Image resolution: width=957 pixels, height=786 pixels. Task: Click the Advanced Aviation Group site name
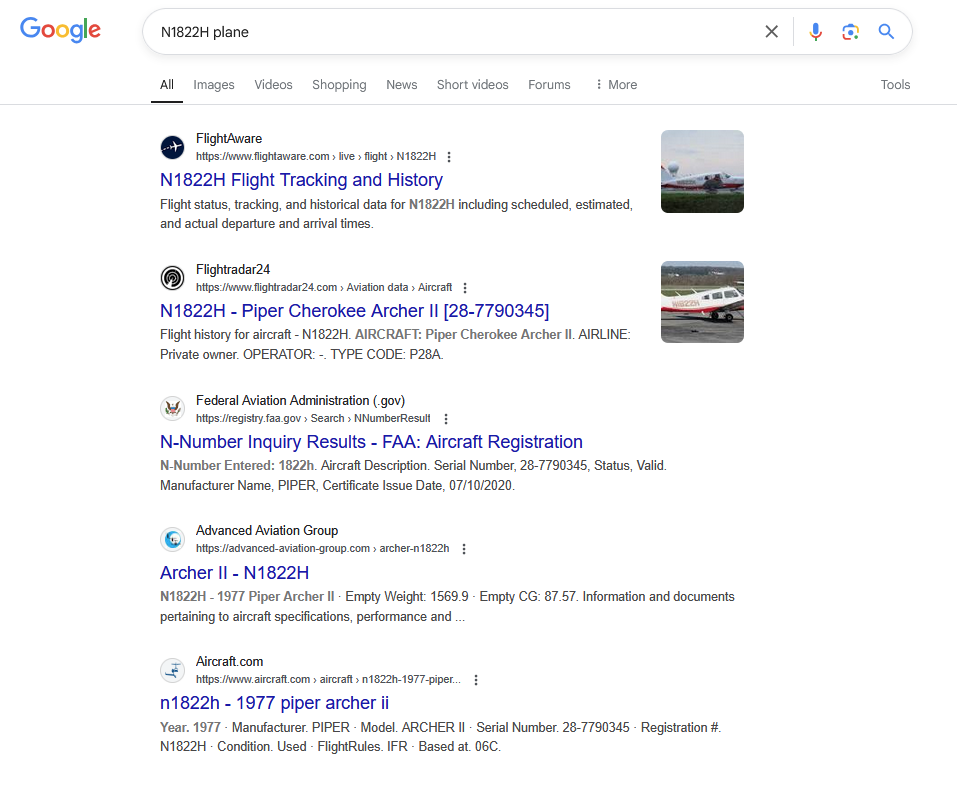pos(267,530)
